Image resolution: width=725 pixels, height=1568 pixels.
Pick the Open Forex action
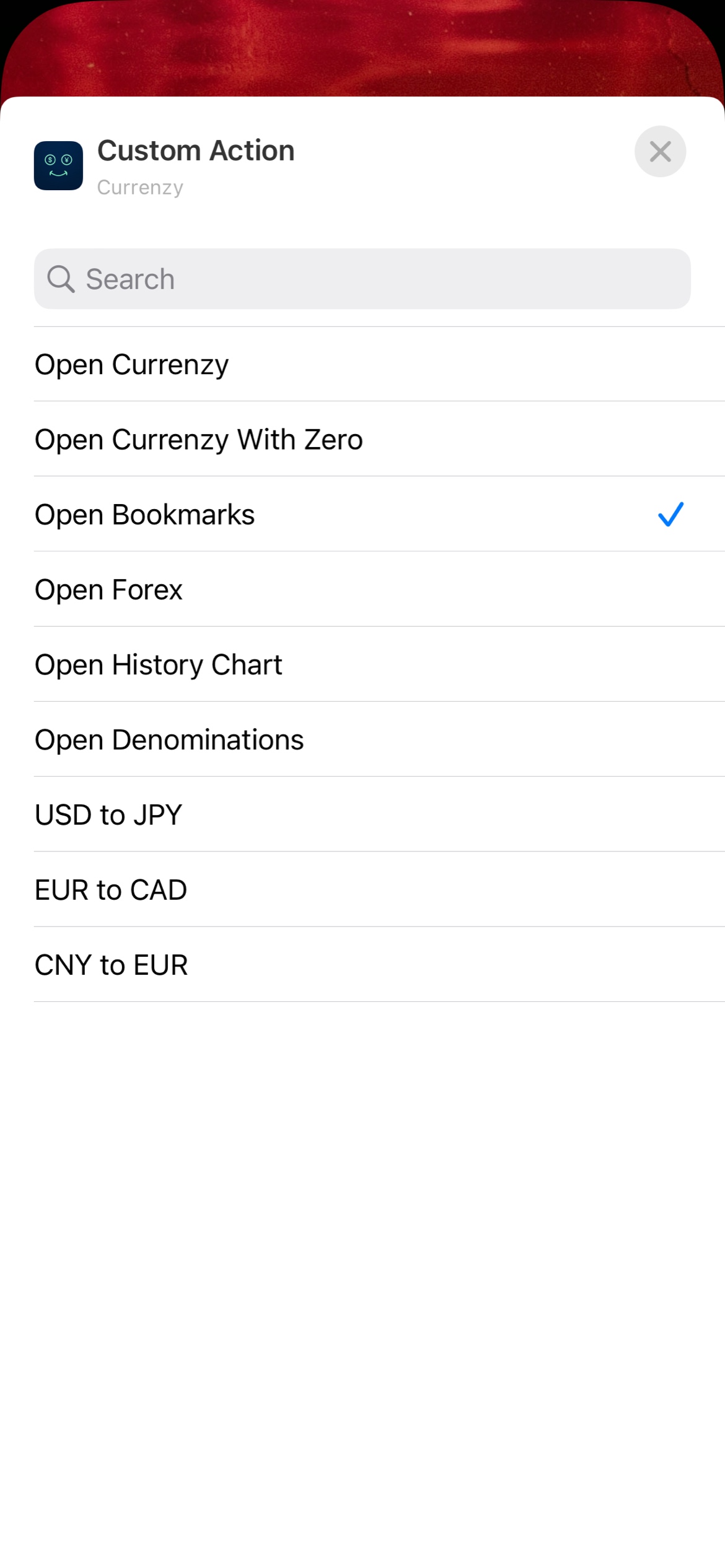109,590
